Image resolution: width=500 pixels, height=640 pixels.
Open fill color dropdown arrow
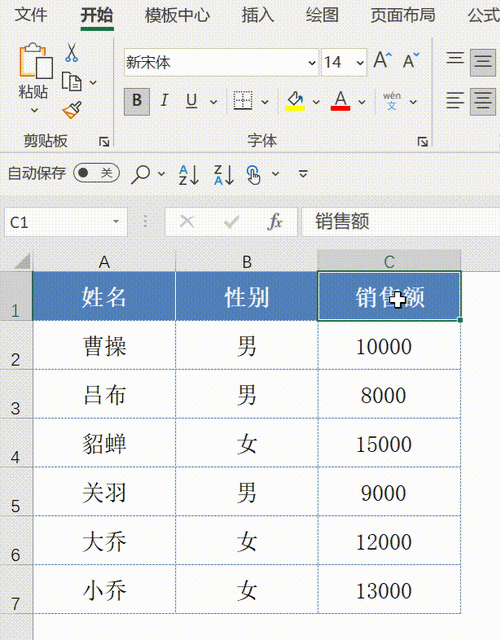[316, 102]
